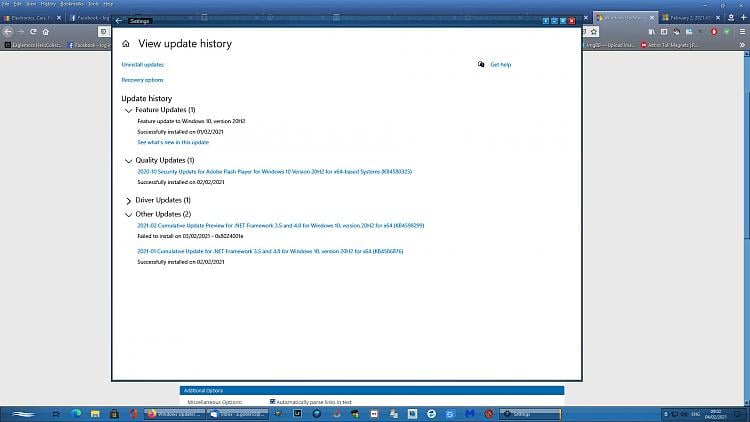
Task: Collapse the Other Updates (2) section
Action: tap(128, 215)
